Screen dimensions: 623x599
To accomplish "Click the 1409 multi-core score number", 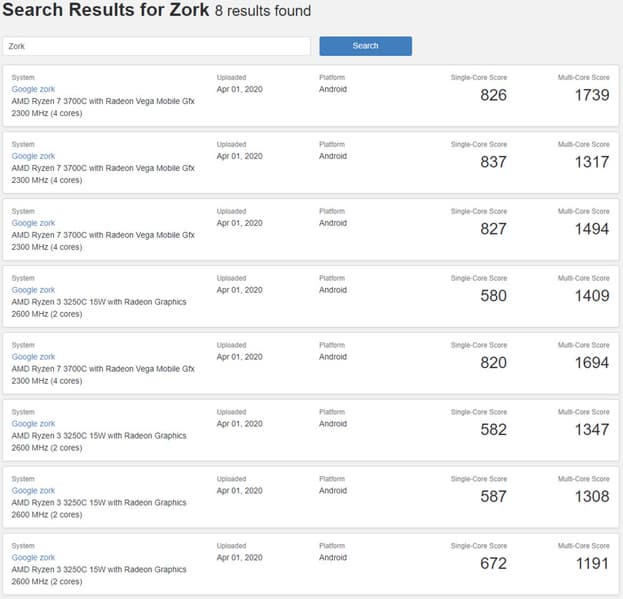I will pos(591,296).
